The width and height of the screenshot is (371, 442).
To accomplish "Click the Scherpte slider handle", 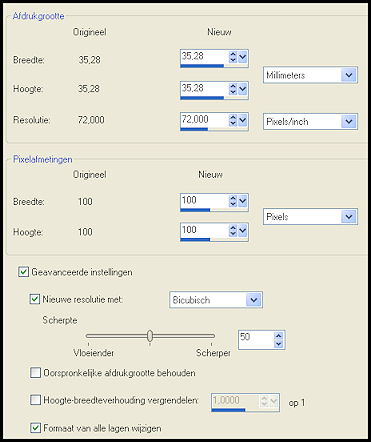I will point(150,336).
